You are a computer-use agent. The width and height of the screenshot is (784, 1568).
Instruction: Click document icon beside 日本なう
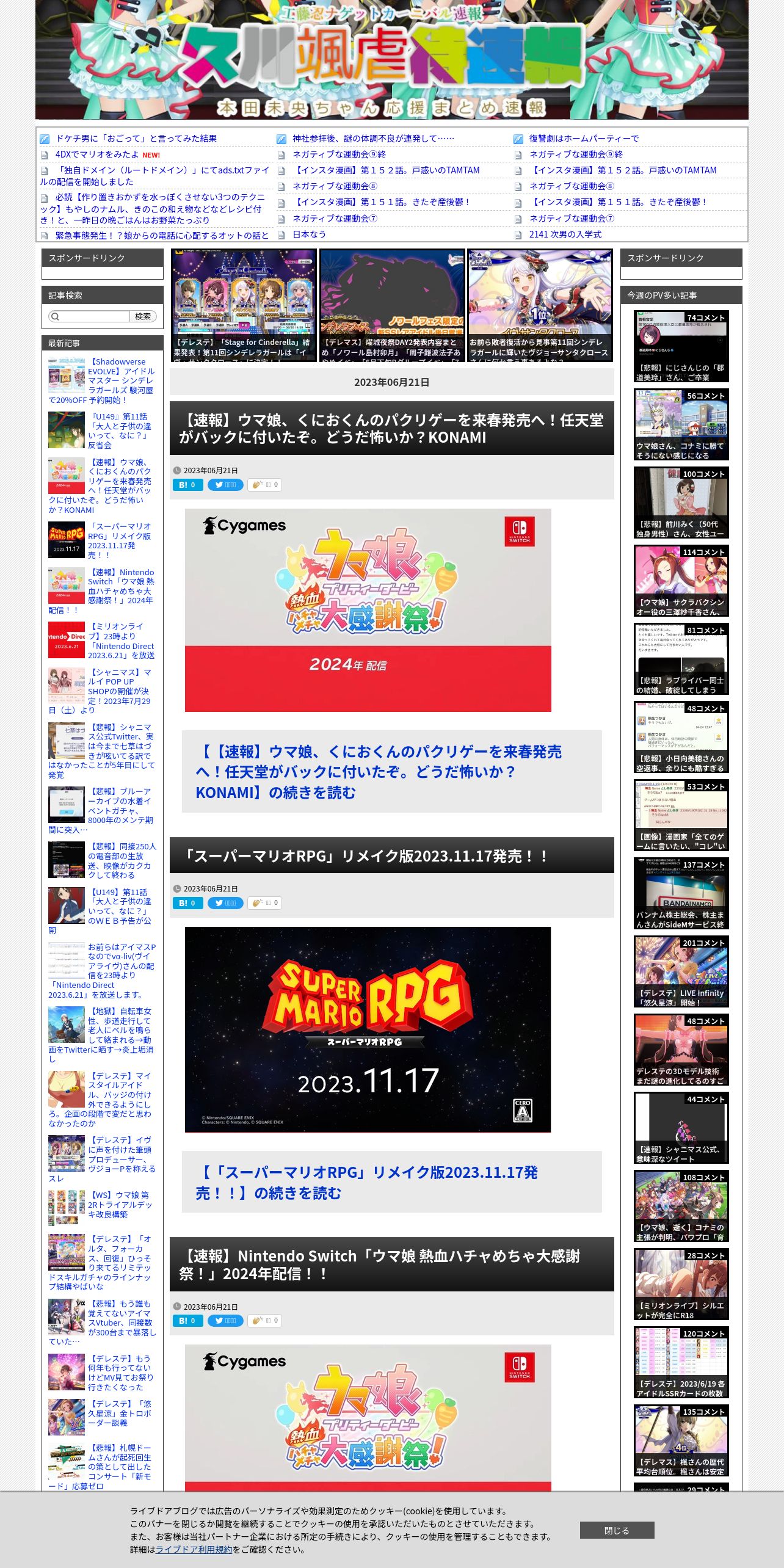tap(281, 235)
